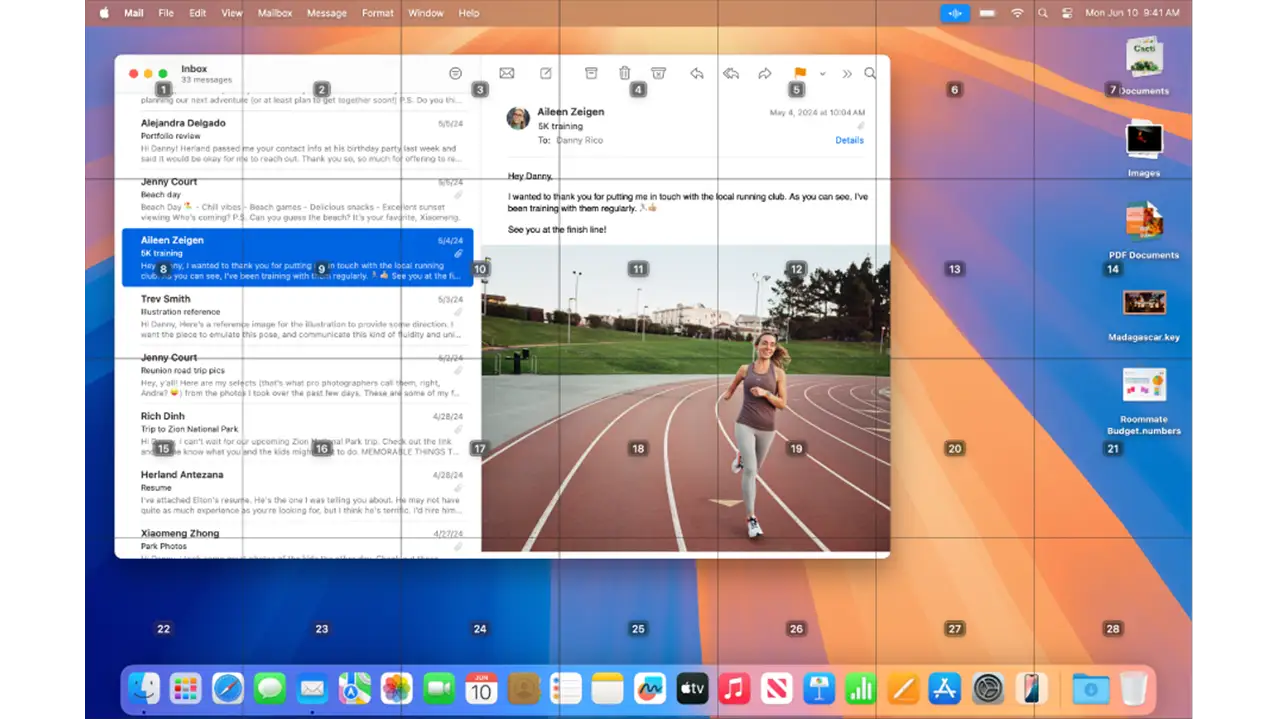Forward the 5K training email
The height and width of the screenshot is (720, 1280).
765,73
